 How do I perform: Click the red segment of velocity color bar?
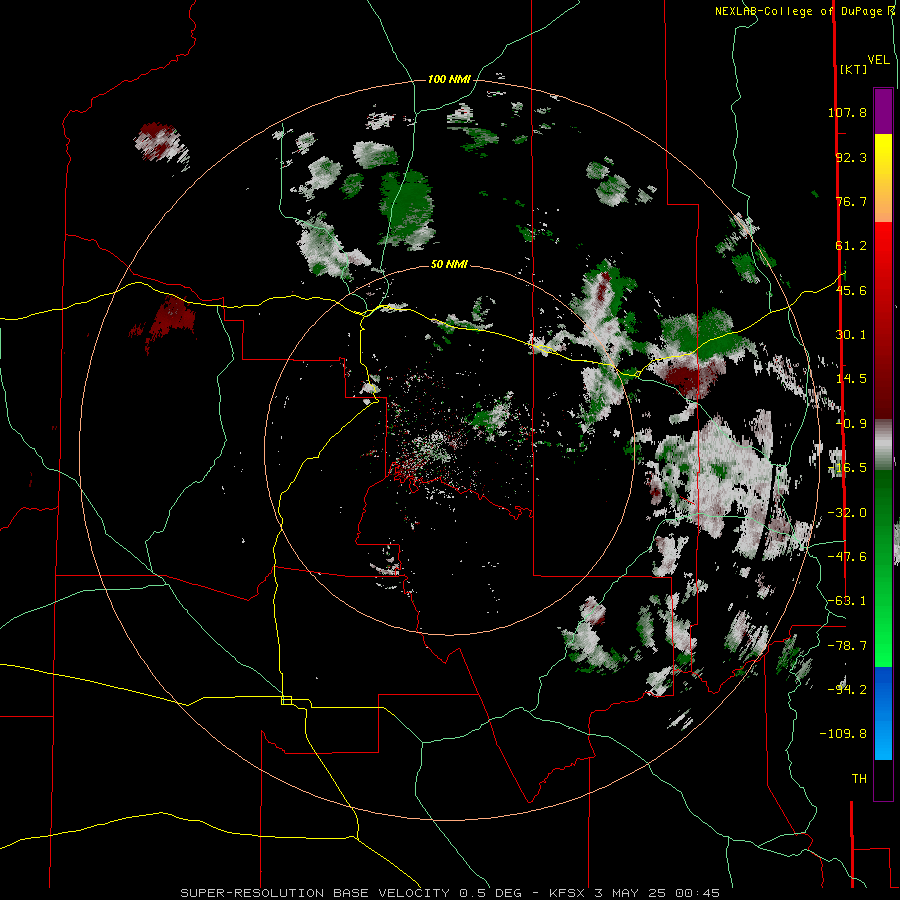[x=883, y=320]
